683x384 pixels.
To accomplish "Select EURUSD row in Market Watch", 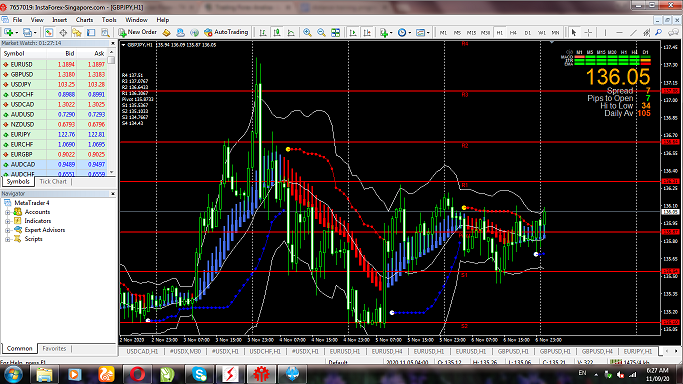I will pos(54,64).
